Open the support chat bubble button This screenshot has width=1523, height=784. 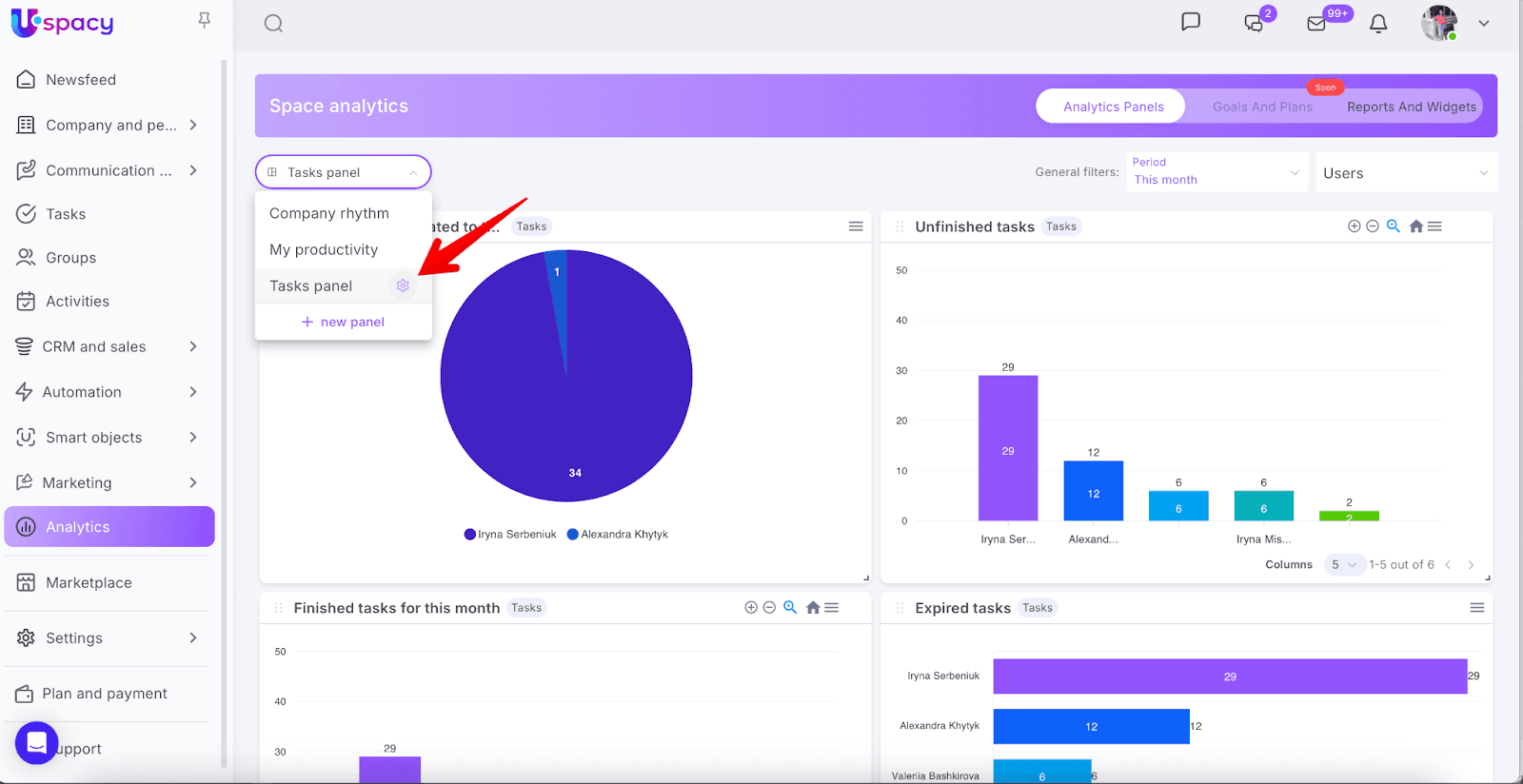click(37, 743)
